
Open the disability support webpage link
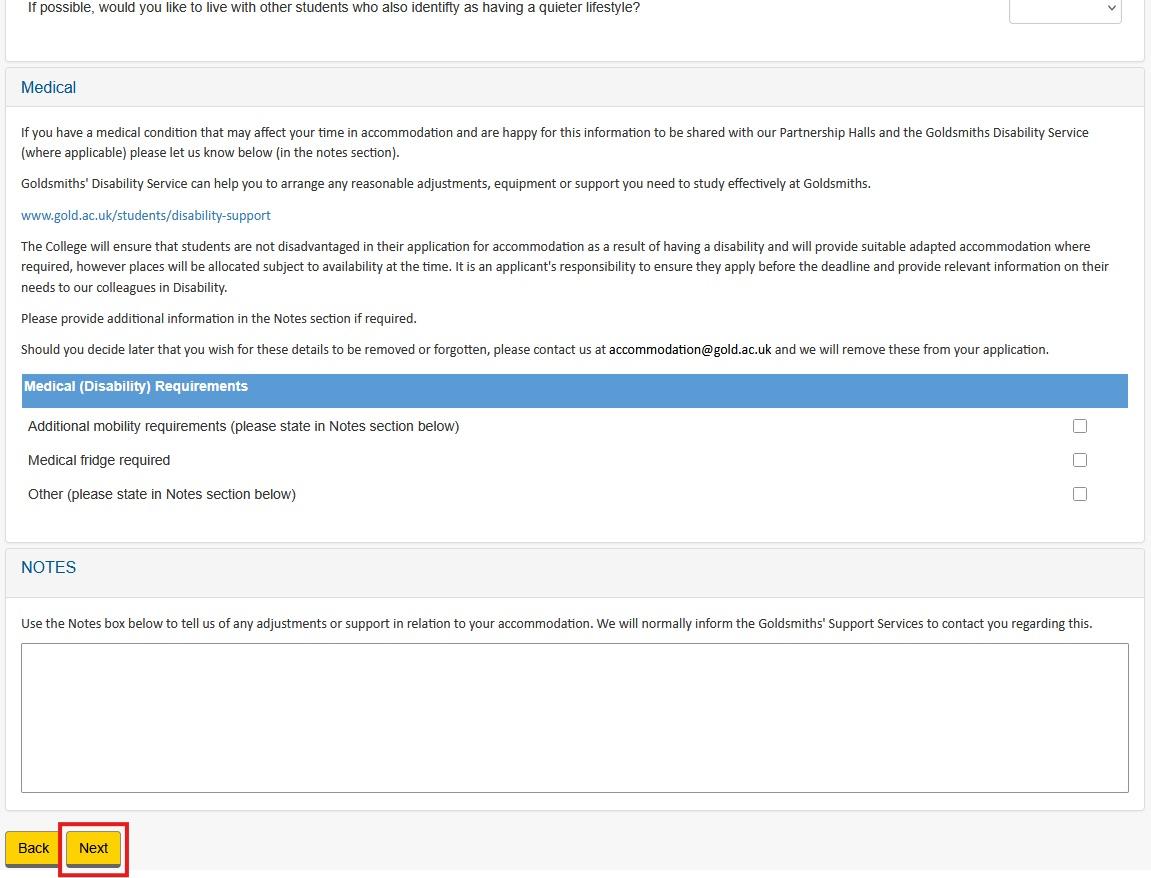tap(145, 215)
